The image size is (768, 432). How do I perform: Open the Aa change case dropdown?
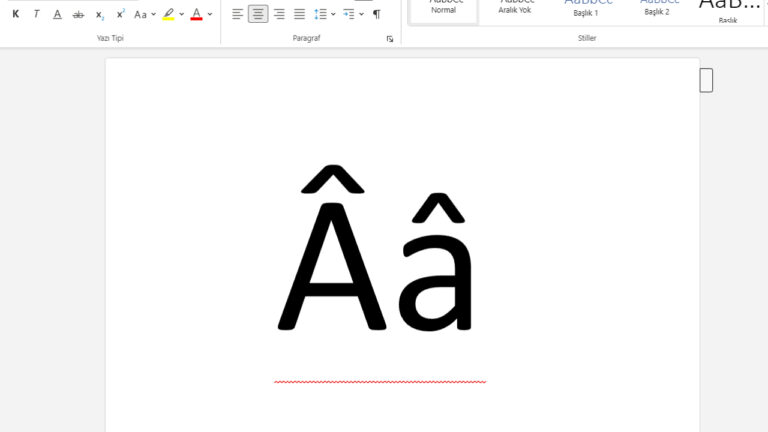pyautogui.click(x=145, y=14)
